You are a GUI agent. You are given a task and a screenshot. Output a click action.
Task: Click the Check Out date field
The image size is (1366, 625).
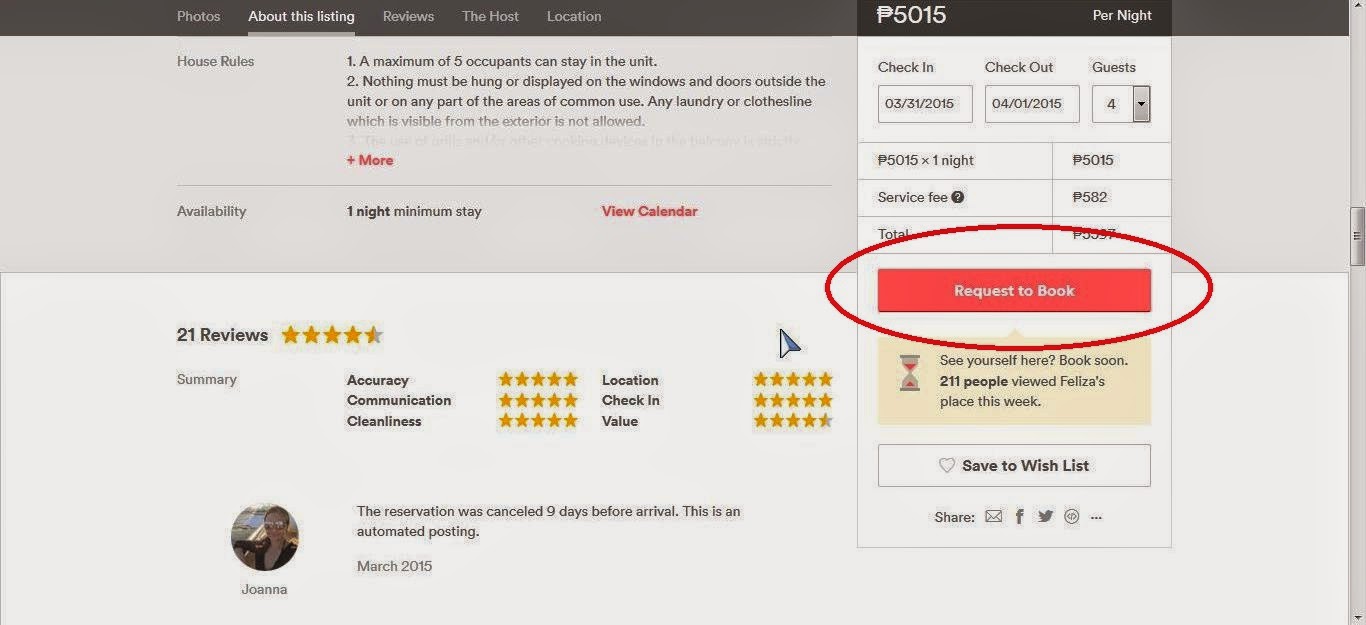(x=1032, y=104)
